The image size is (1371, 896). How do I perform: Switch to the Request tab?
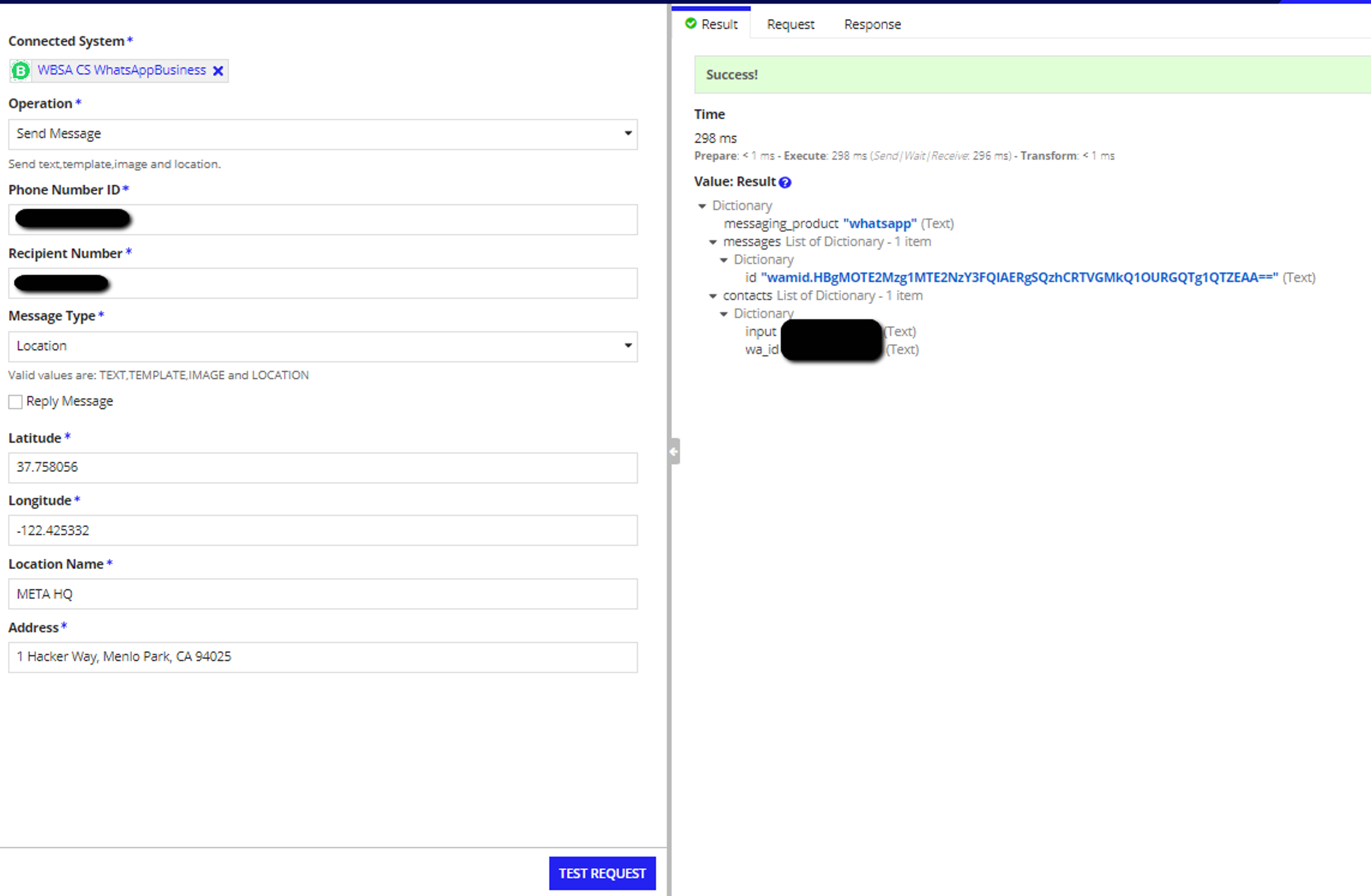tap(790, 24)
